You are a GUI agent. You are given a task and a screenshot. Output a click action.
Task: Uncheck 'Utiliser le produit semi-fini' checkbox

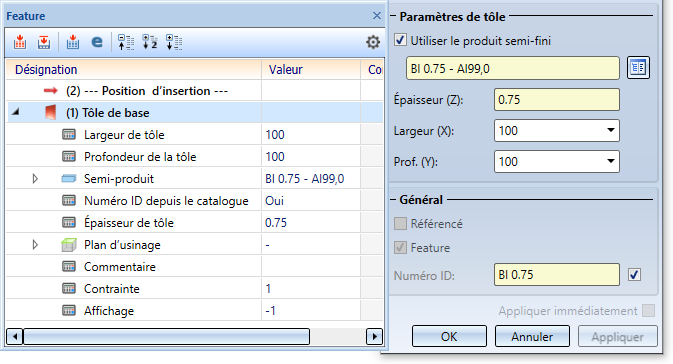tap(400, 40)
